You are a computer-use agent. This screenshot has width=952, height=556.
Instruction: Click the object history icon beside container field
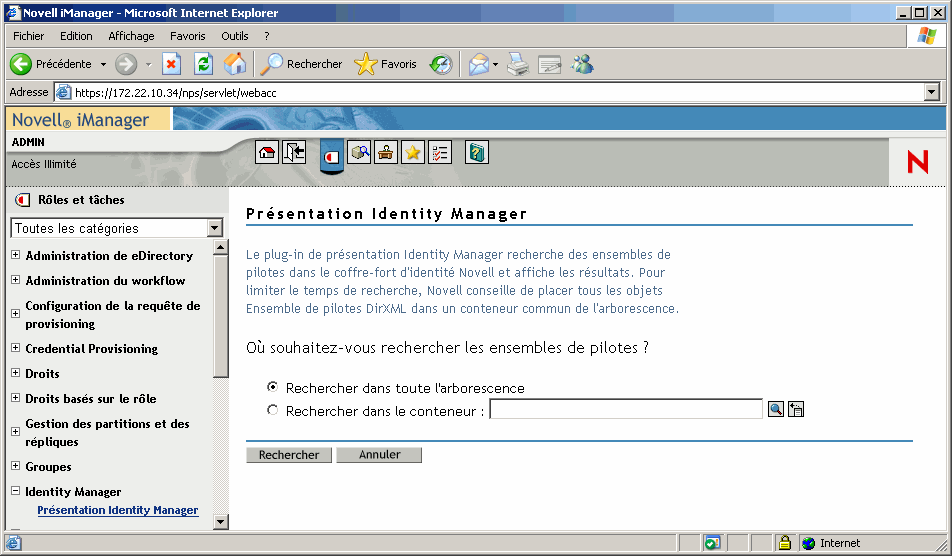(796, 409)
